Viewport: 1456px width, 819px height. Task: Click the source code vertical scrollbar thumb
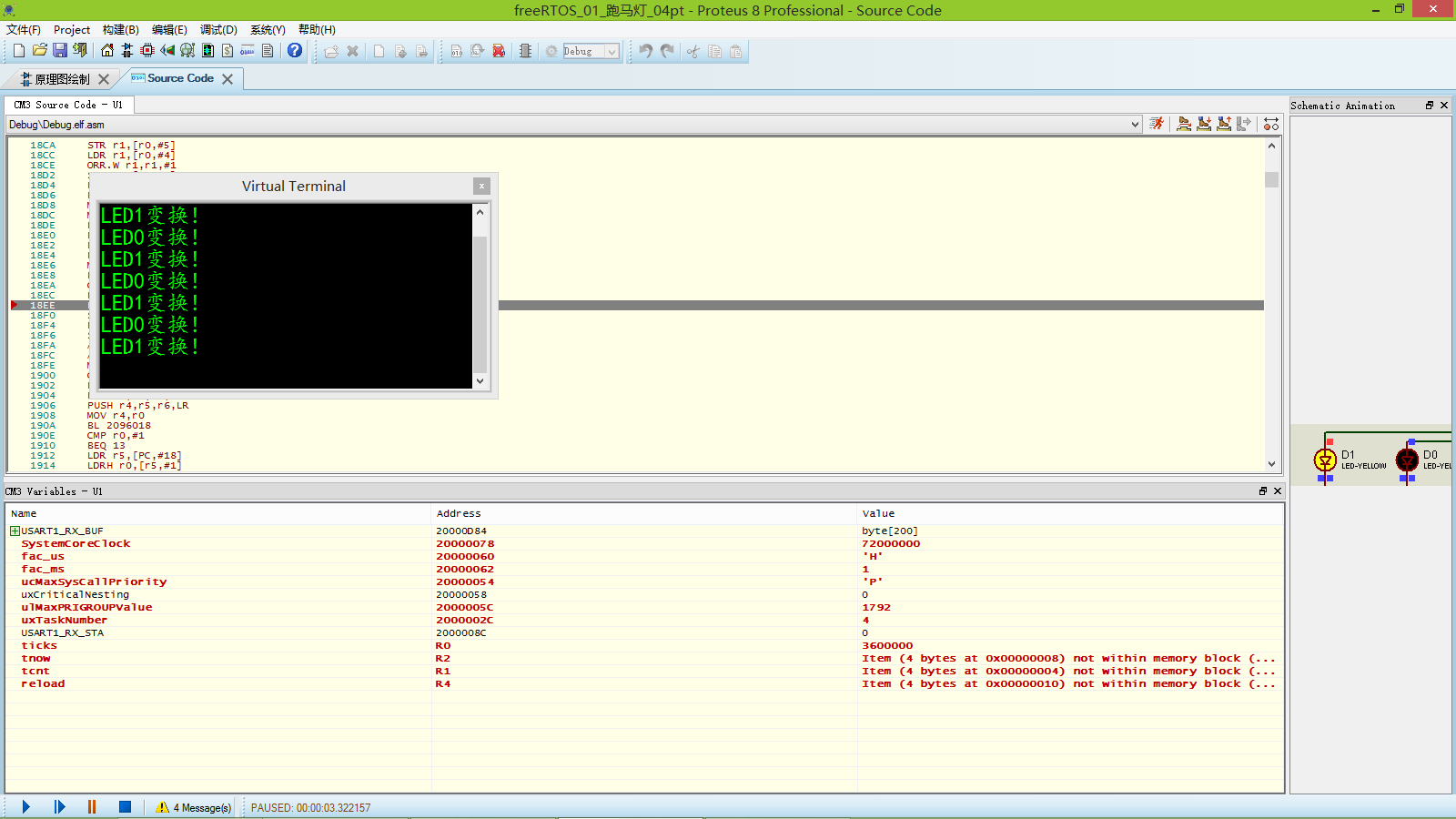click(1271, 179)
